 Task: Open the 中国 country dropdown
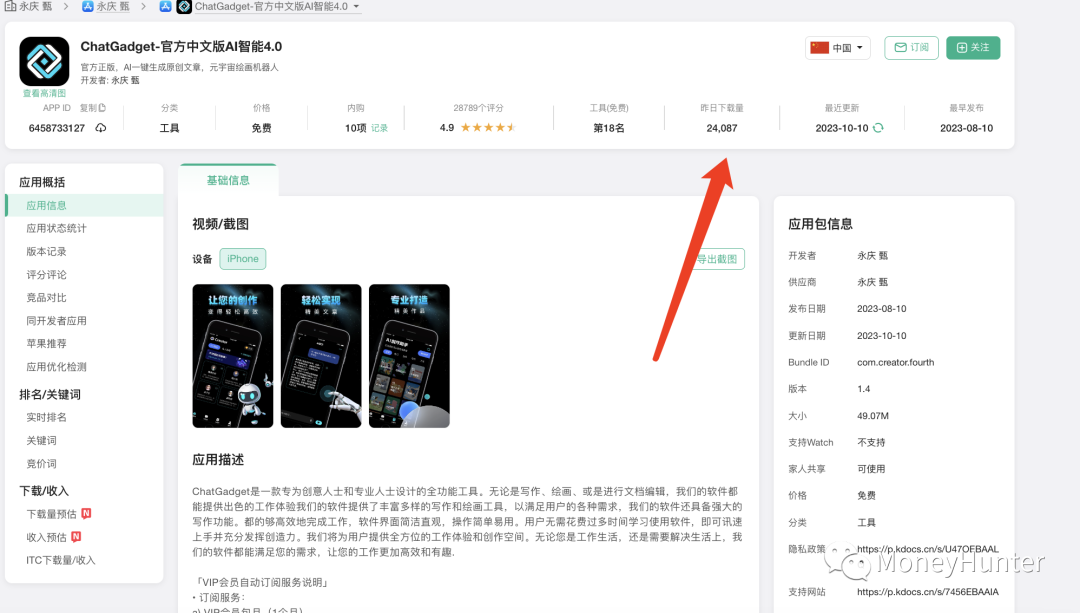pyautogui.click(x=838, y=47)
